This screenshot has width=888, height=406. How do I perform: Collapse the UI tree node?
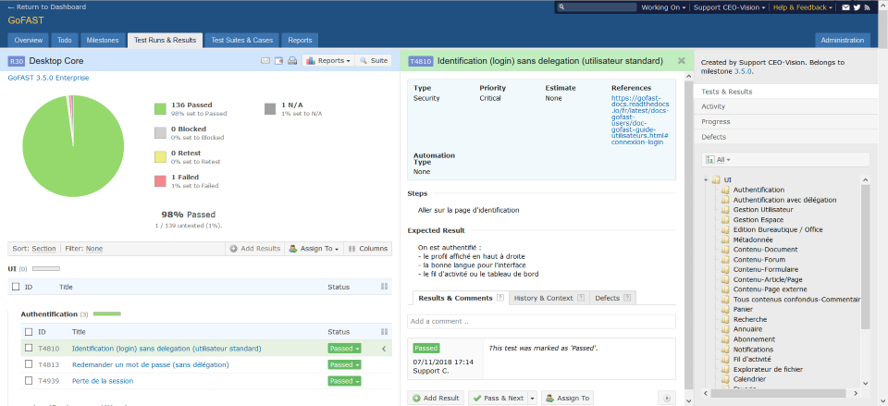coord(706,180)
